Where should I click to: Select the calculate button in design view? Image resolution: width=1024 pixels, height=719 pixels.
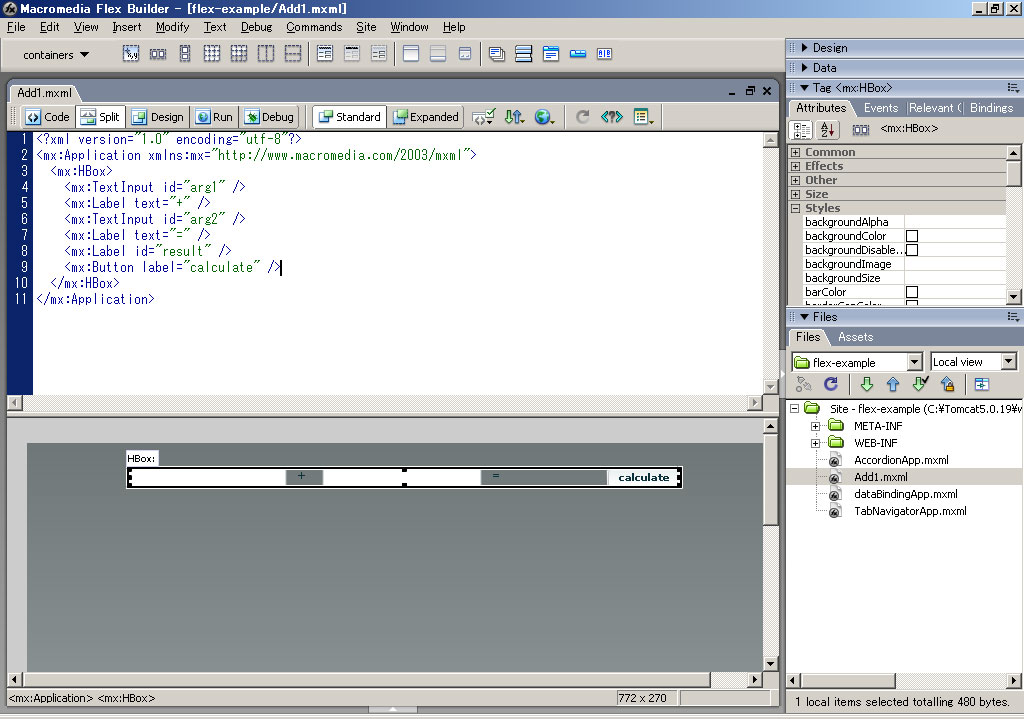click(x=643, y=477)
